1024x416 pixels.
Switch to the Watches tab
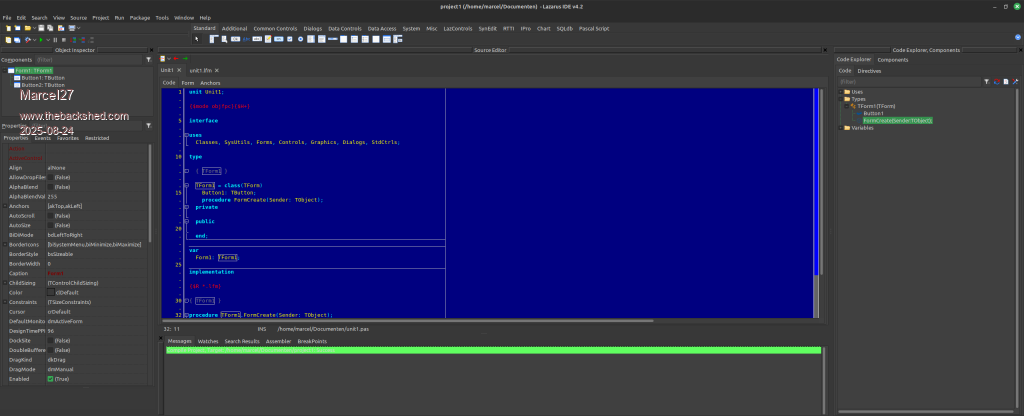coord(210,341)
